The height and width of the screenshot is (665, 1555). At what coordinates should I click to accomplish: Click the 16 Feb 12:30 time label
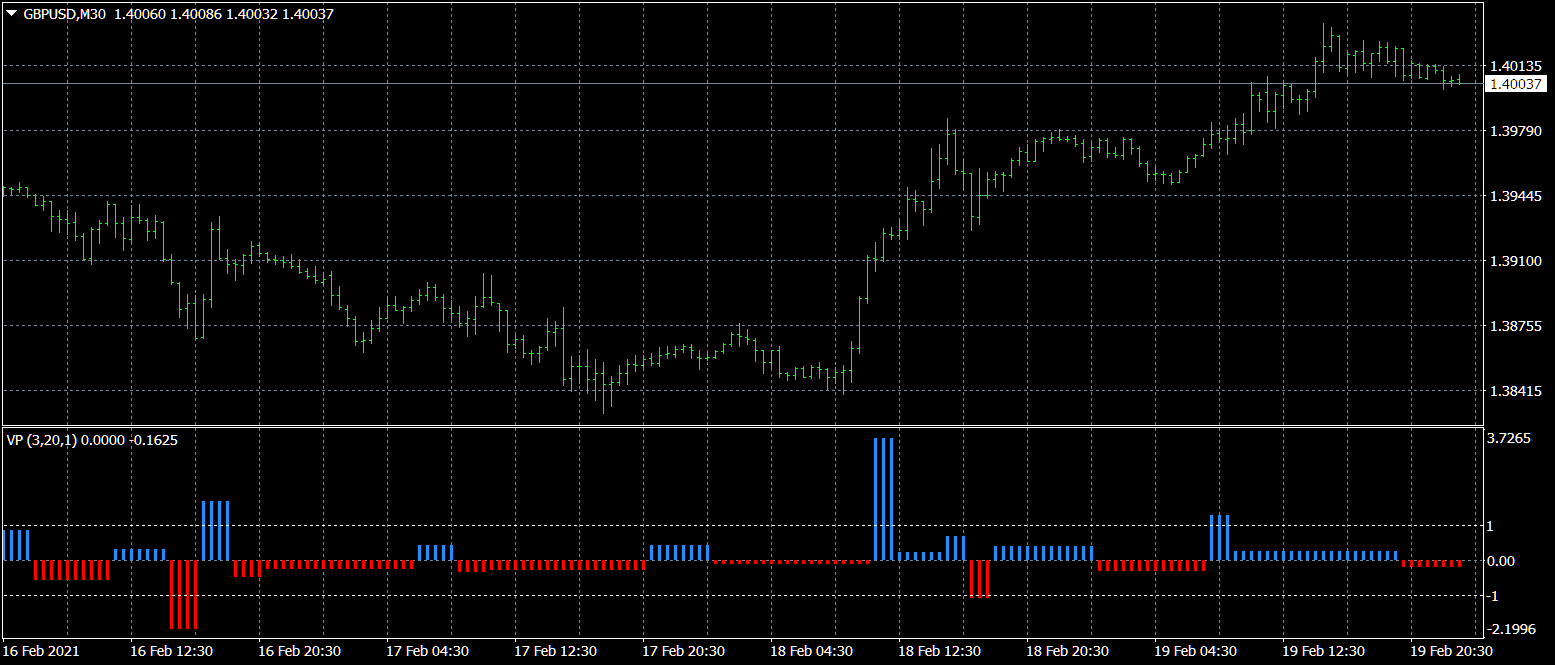pyautogui.click(x=171, y=651)
